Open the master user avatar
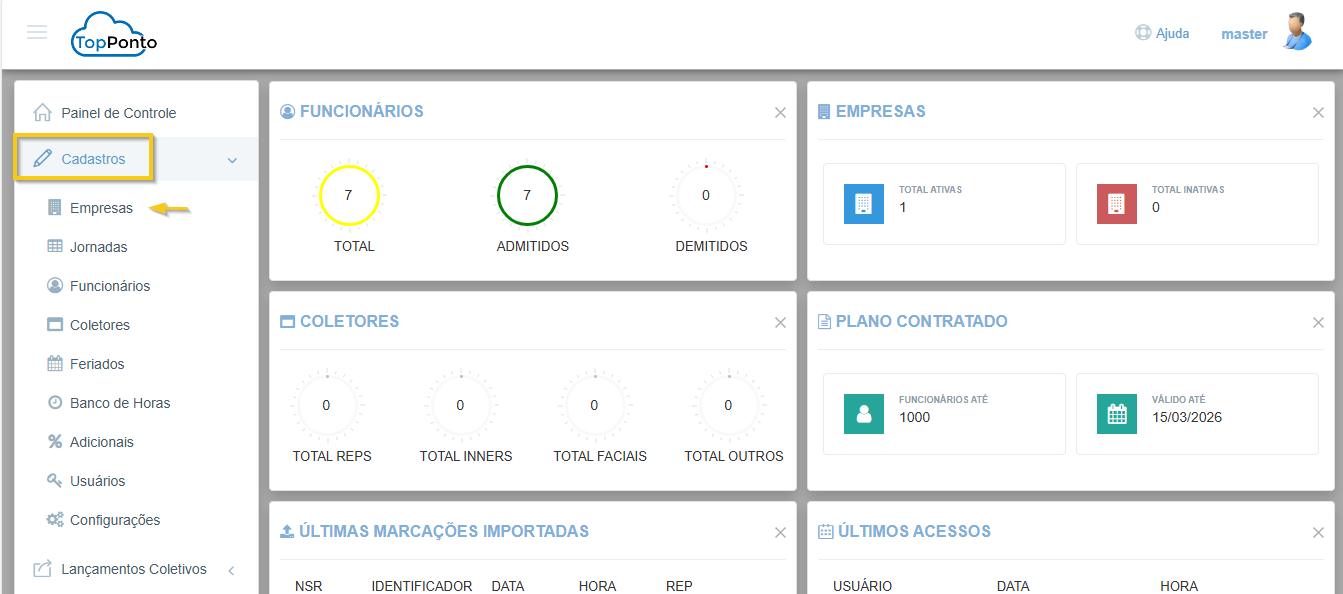This screenshot has height=594, width=1343. 1297,32
